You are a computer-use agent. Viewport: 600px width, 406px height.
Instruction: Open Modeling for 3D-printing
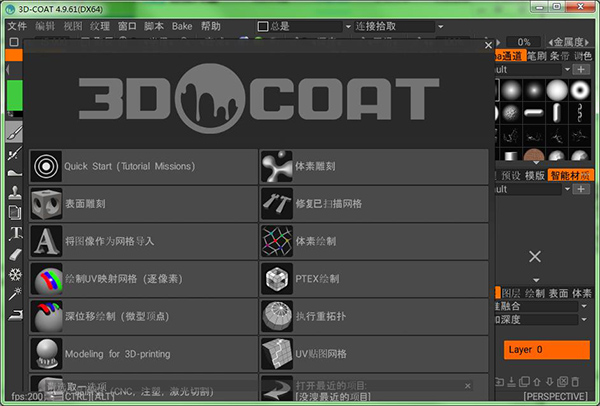143,354
